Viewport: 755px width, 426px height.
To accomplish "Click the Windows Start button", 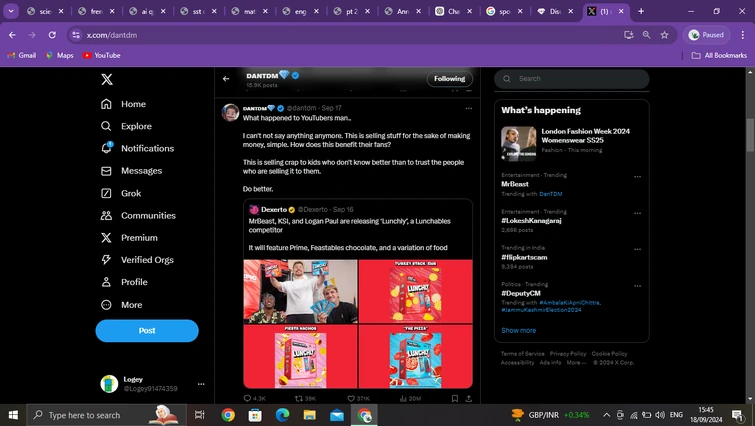I will 13,415.
